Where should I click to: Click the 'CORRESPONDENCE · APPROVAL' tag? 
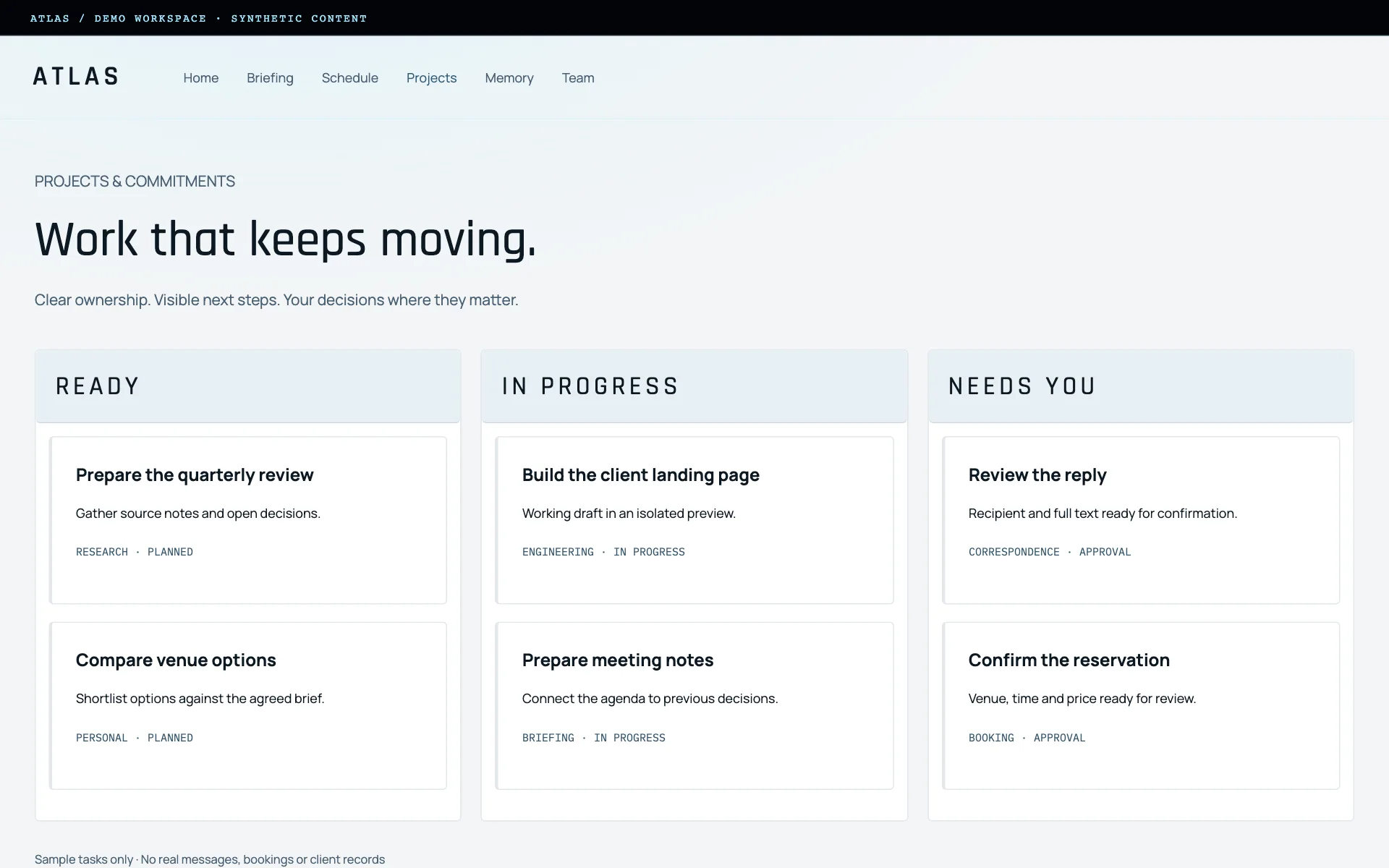point(1050,552)
